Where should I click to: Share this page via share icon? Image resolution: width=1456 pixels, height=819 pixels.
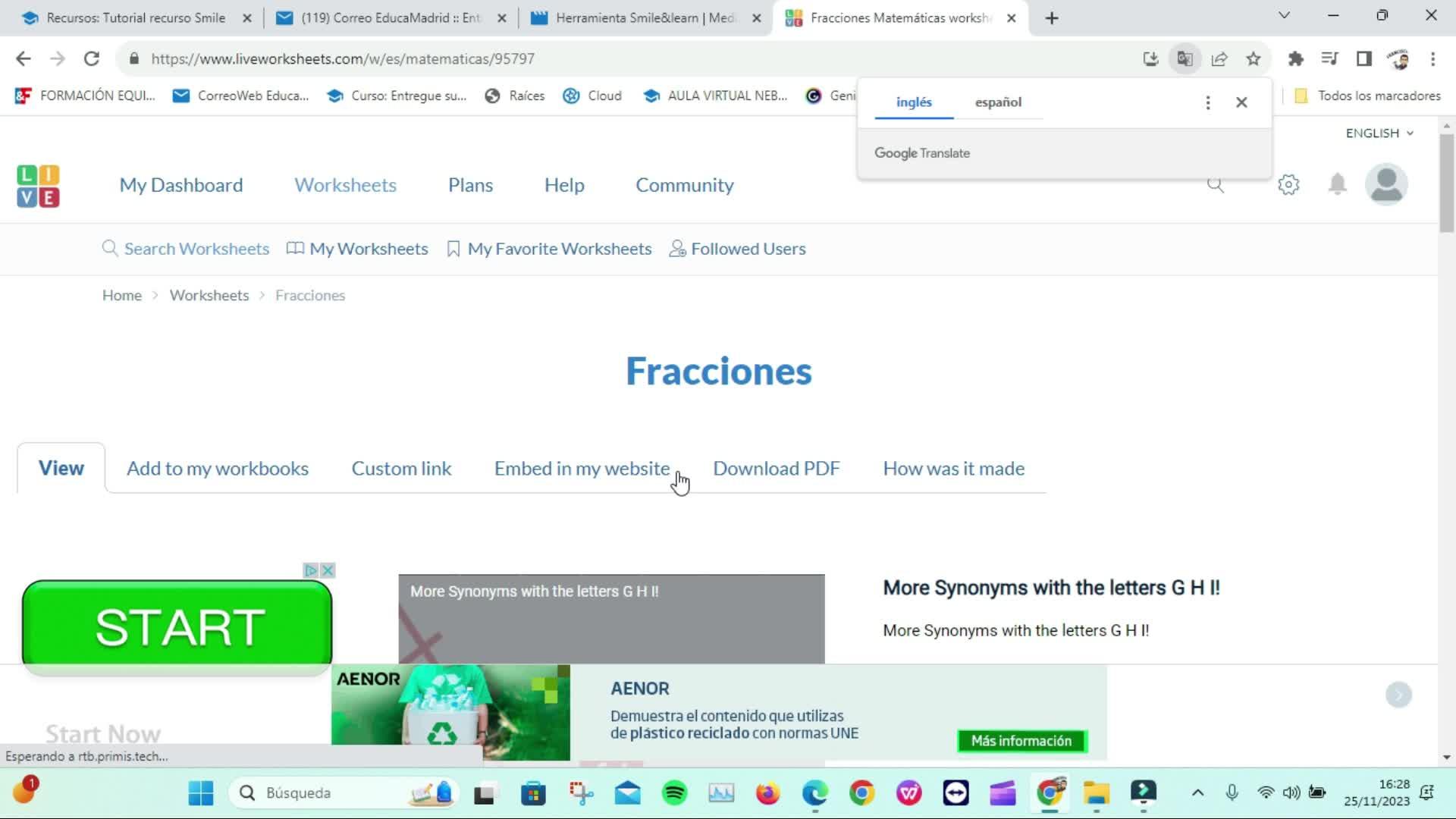pyautogui.click(x=1219, y=58)
